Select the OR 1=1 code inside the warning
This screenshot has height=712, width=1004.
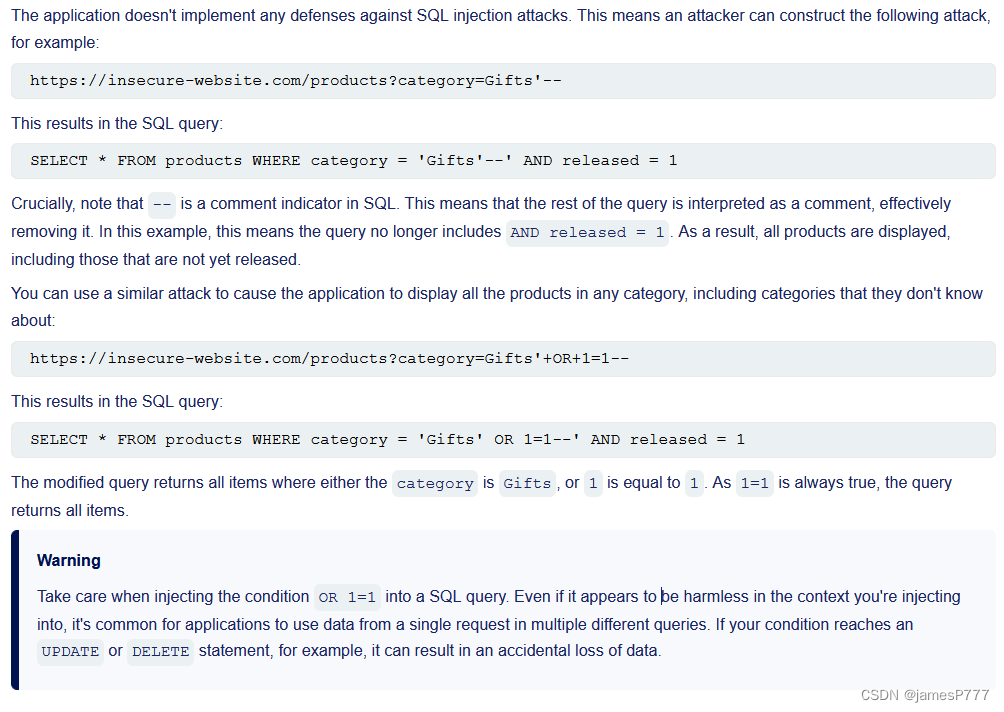click(347, 597)
